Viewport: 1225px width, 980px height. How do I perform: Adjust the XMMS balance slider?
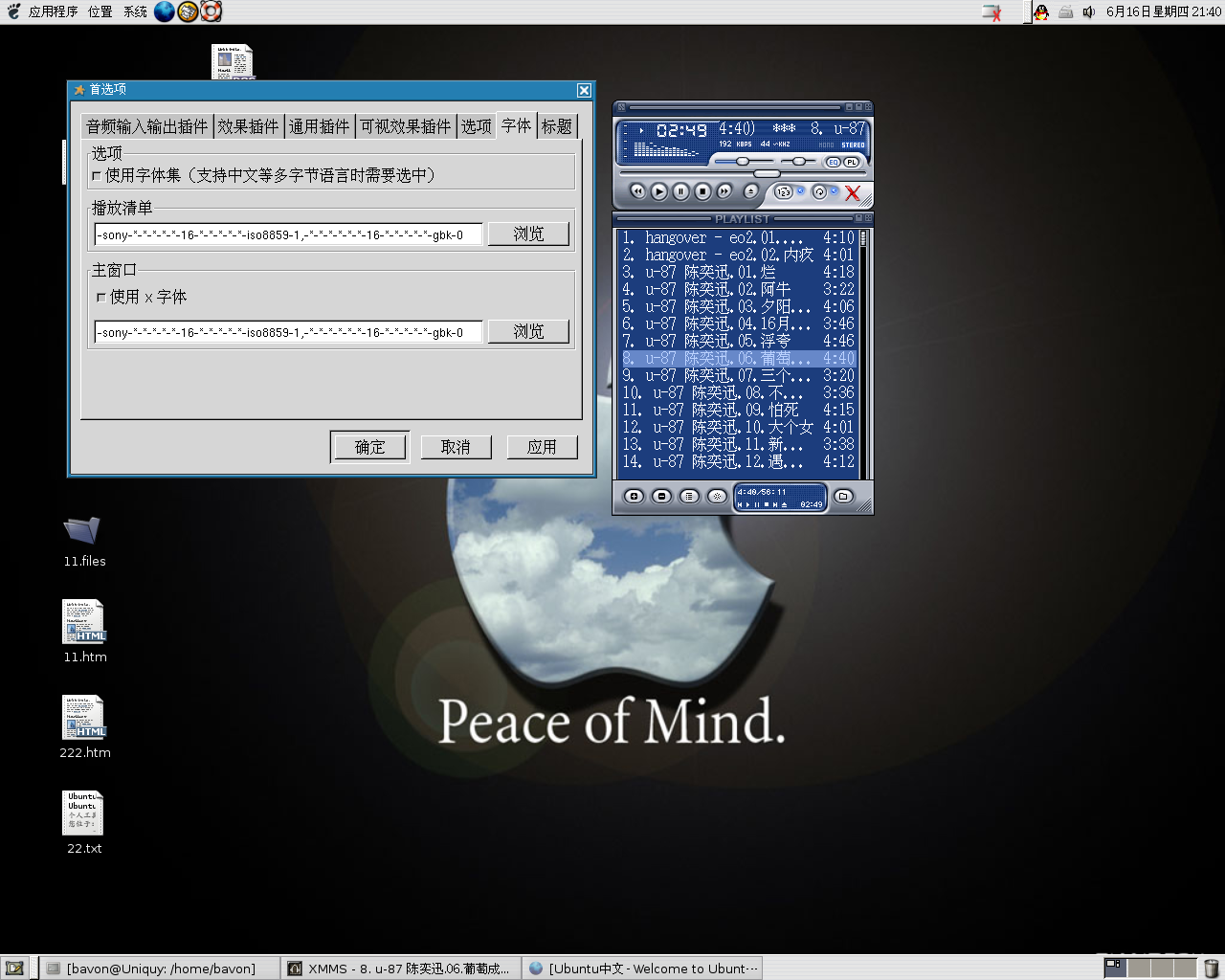[x=798, y=162]
